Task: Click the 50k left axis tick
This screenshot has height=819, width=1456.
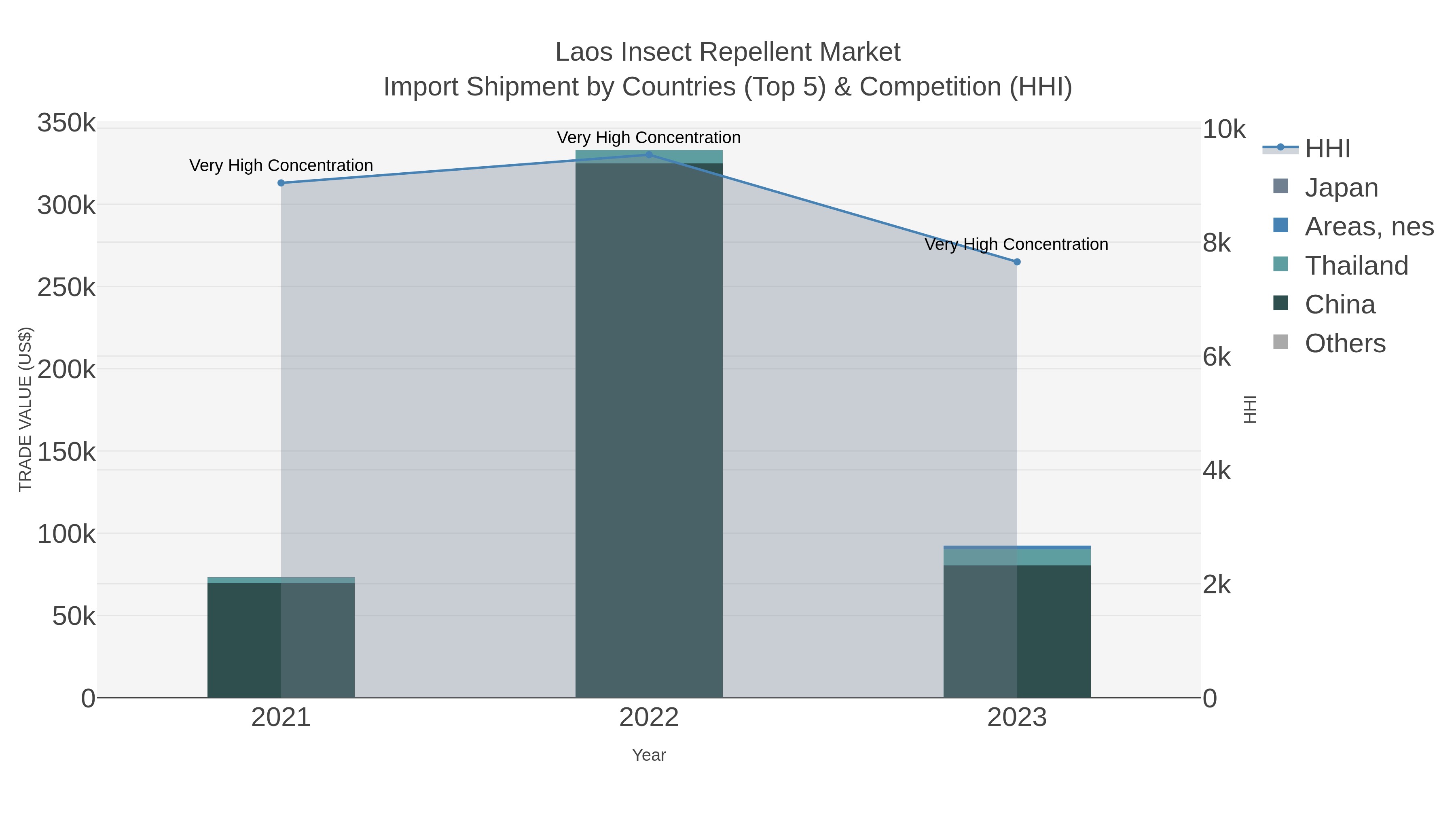Action: 74,617
